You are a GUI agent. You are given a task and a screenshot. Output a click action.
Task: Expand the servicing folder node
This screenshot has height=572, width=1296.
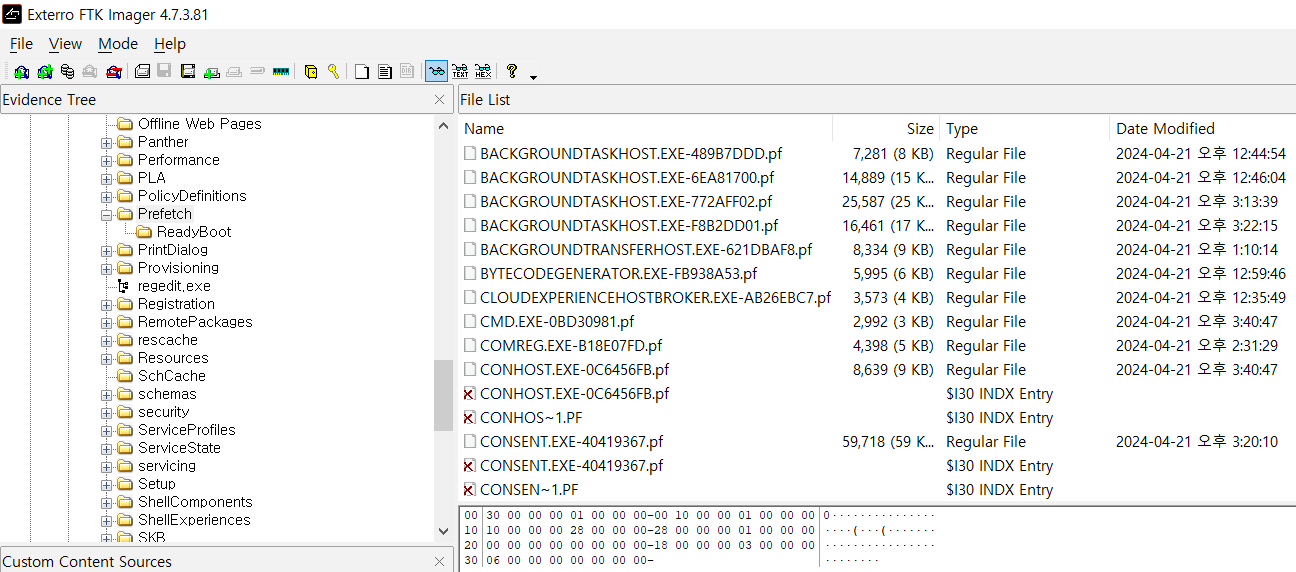(107, 466)
